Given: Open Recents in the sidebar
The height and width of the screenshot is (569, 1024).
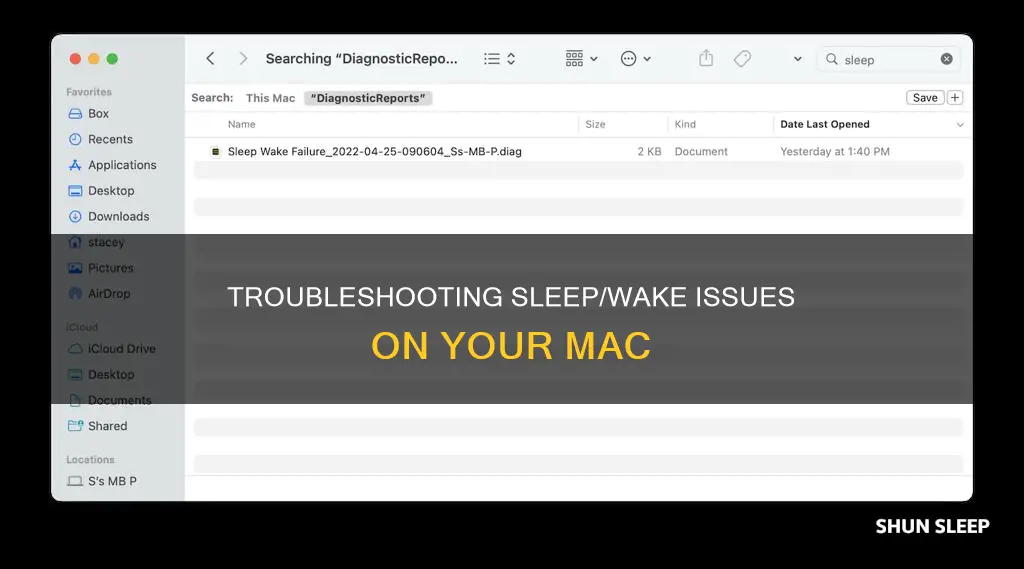Looking at the screenshot, I should point(110,139).
